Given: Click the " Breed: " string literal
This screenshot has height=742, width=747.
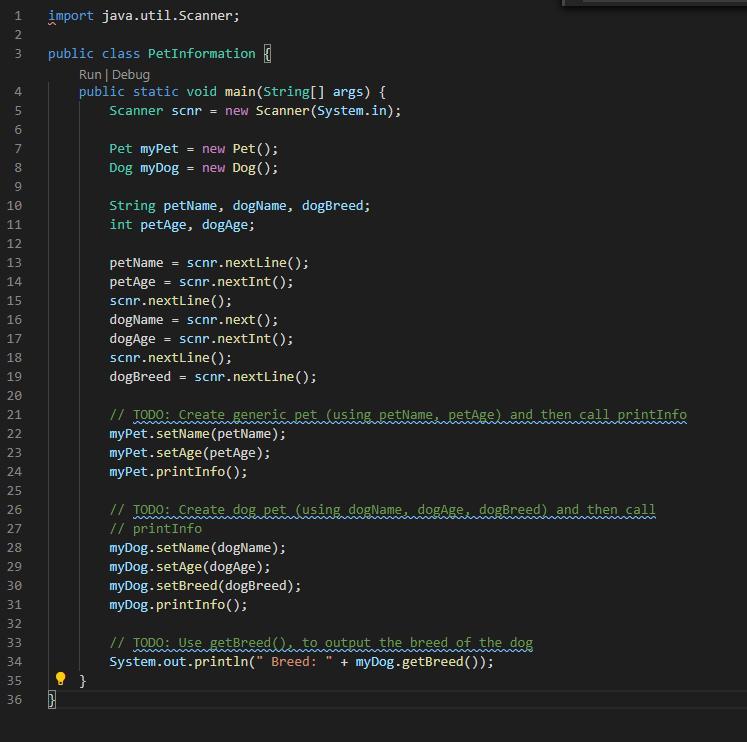Looking at the screenshot, I should tap(293, 662).
